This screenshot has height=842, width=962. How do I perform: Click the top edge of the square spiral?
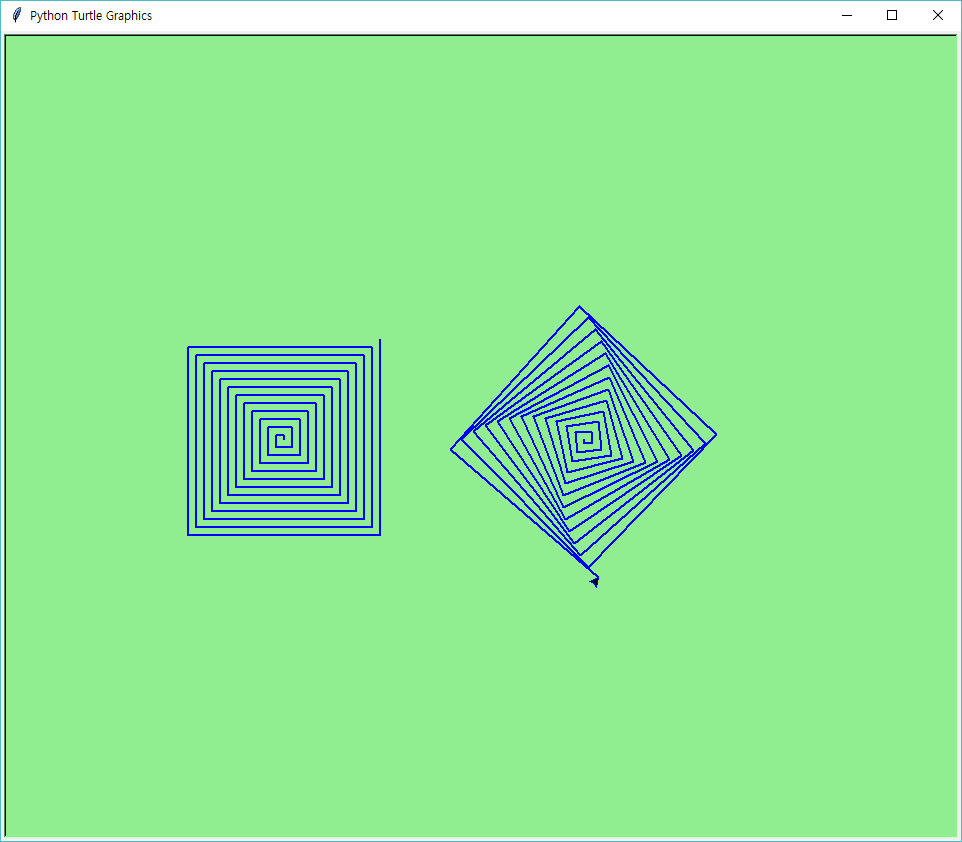pos(280,348)
